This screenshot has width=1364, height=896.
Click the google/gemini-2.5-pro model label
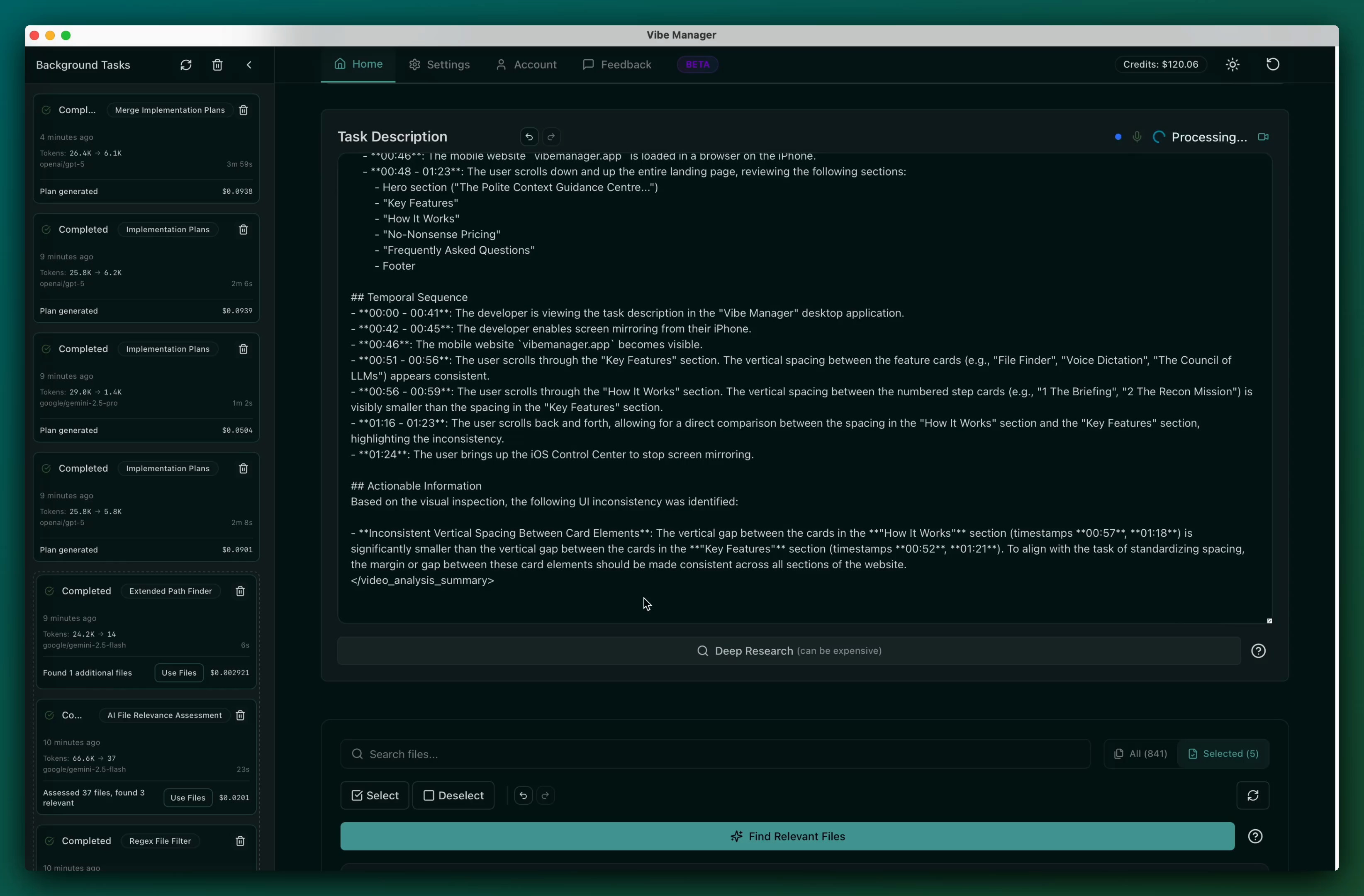[78, 403]
